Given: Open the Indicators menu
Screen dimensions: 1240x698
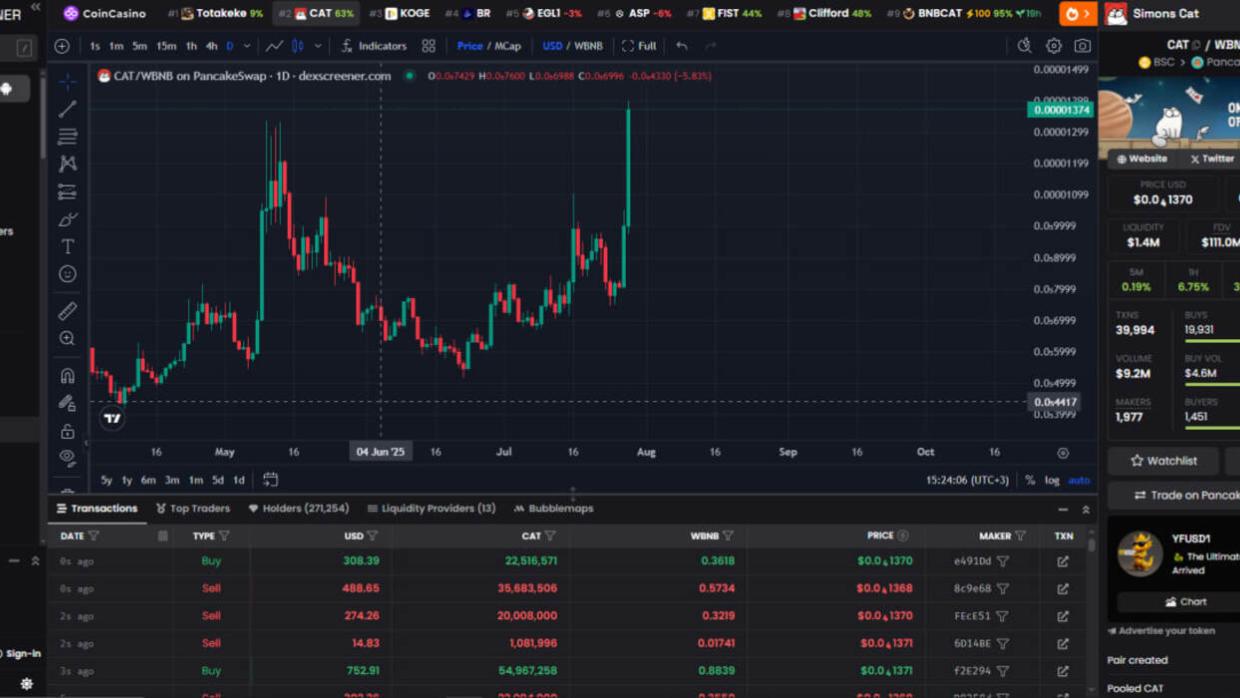Looking at the screenshot, I should coord(374,46).
